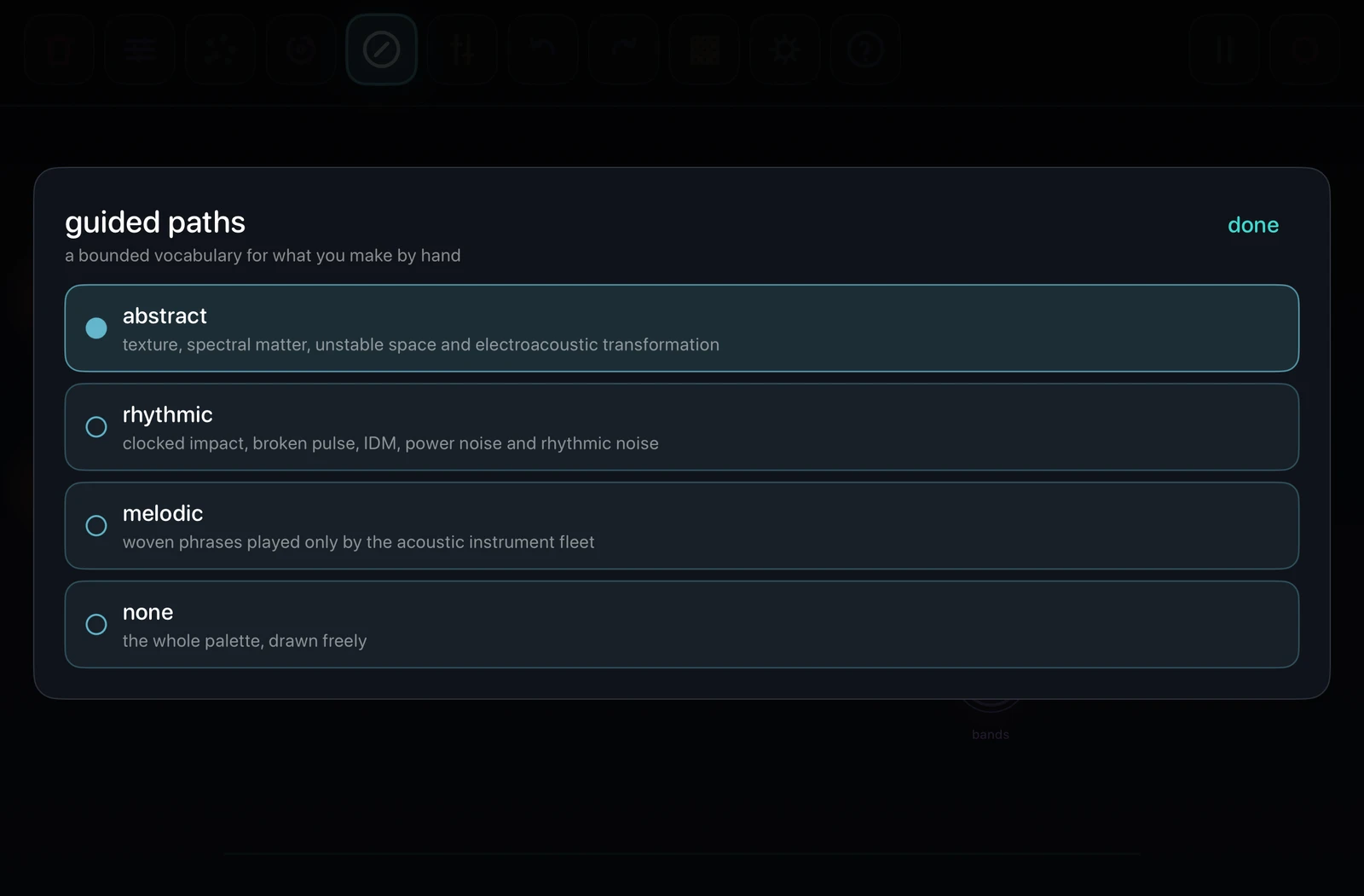Screen dimensions: 1364x896
Task: Click the sun brightness icon
Action: coord(785,49)
